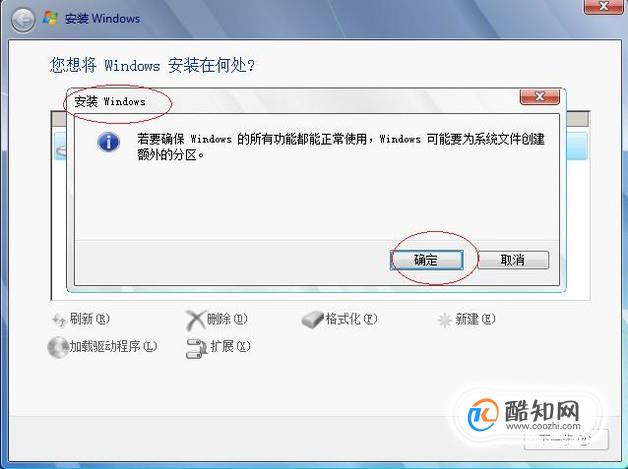Screen dimensions: 628x469
Task: Click the drive icon beside 格式化
Action: click(x=312, y=320)
